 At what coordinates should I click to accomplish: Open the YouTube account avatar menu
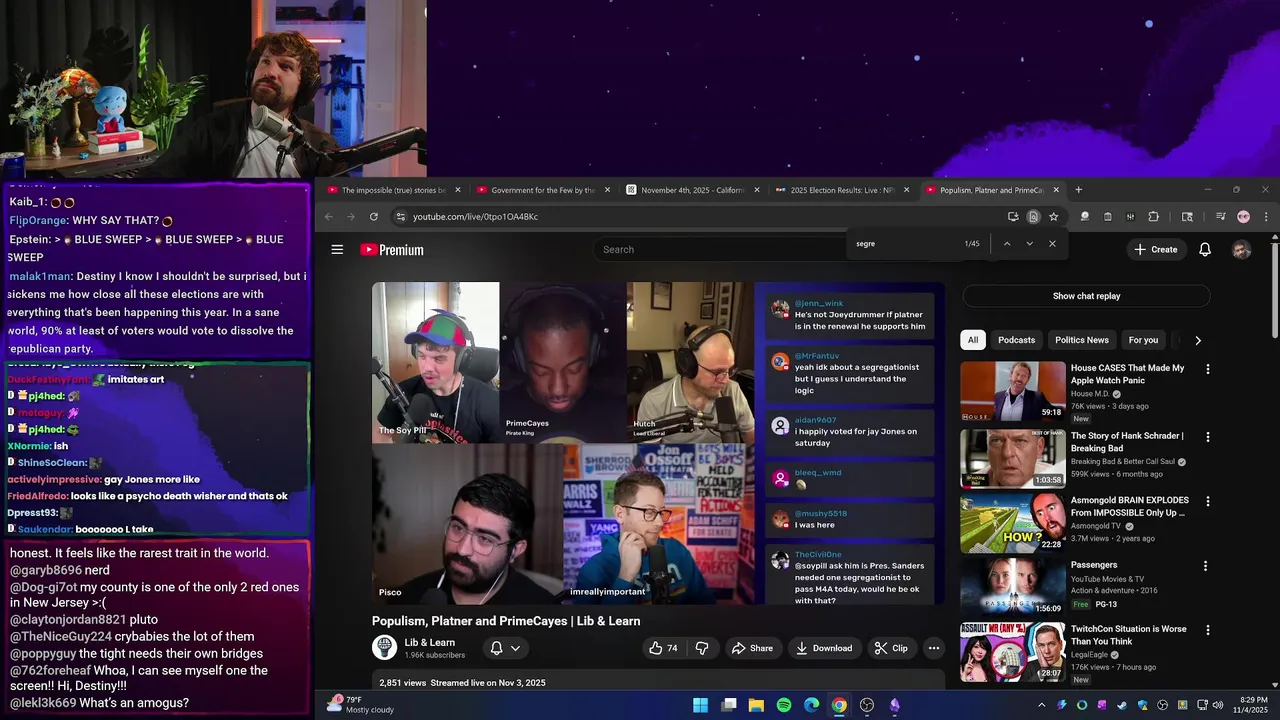click(1242, 250)
